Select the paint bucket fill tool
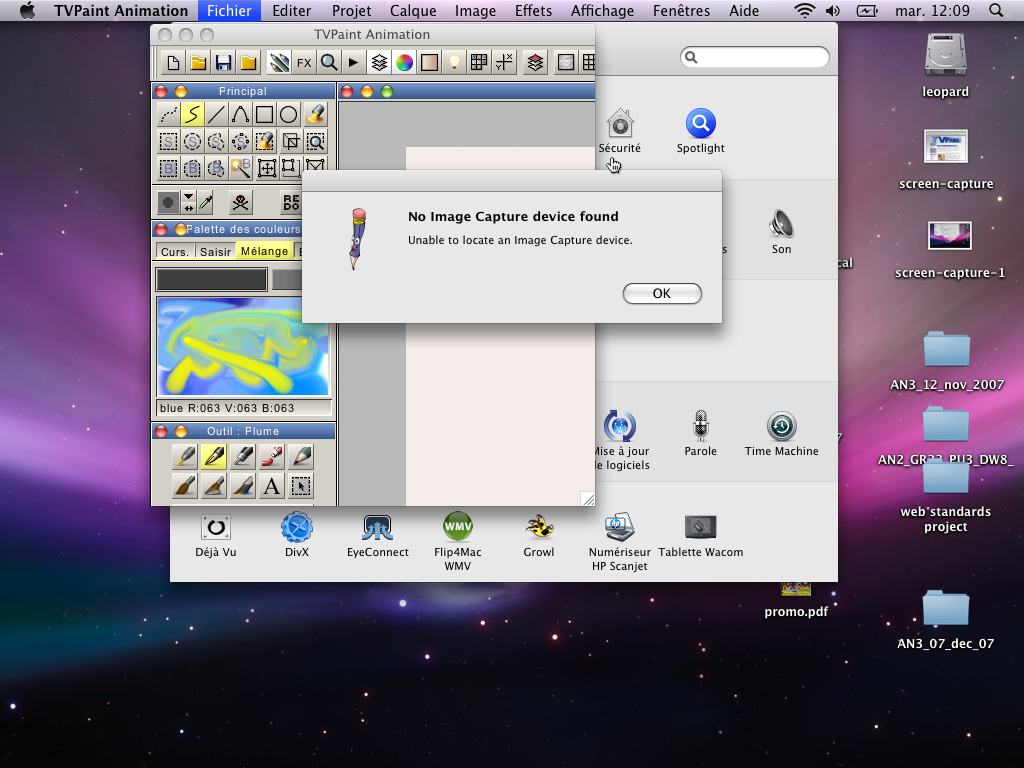 [315, 115]
